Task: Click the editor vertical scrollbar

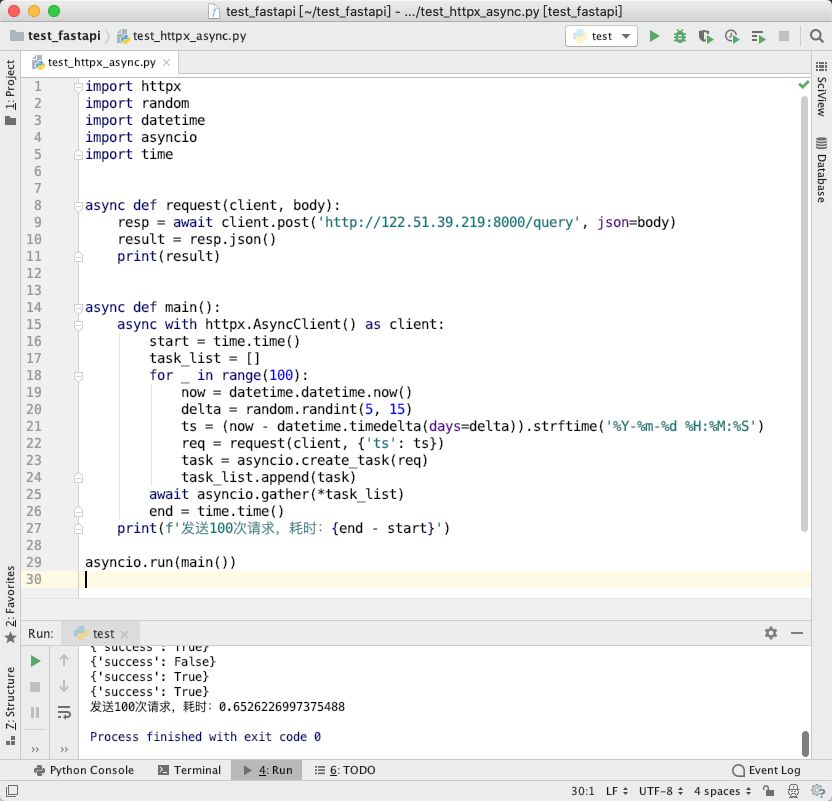Action: point(804,312)
